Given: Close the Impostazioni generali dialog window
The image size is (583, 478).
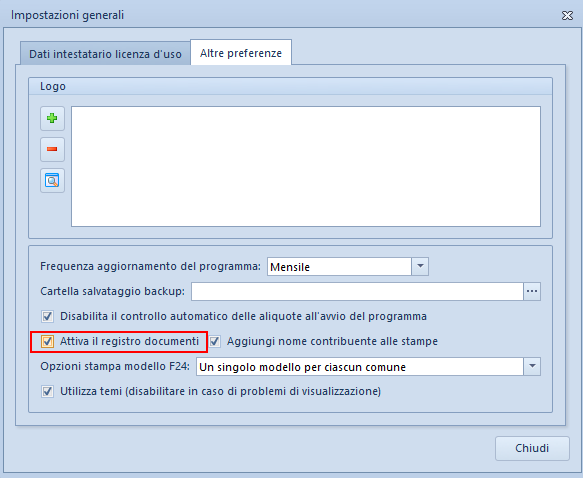Looking at the screenshot, I should pyautogui.click(x=567, y=15).
